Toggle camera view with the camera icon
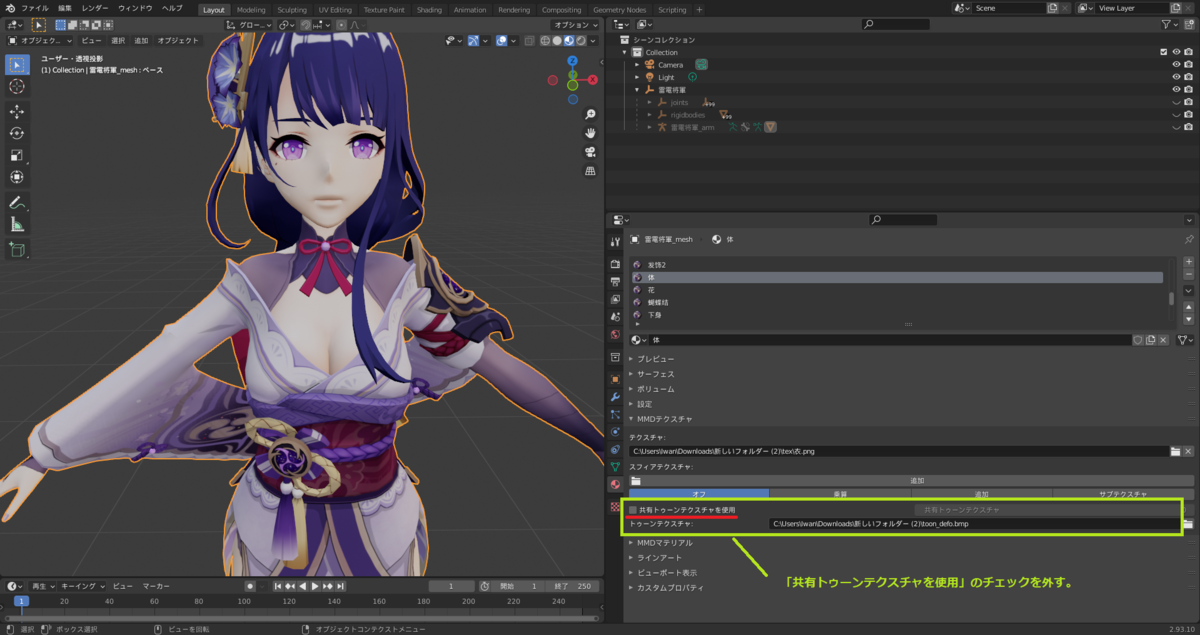This screenshot has height=635, width=1200. coord(591,152)
